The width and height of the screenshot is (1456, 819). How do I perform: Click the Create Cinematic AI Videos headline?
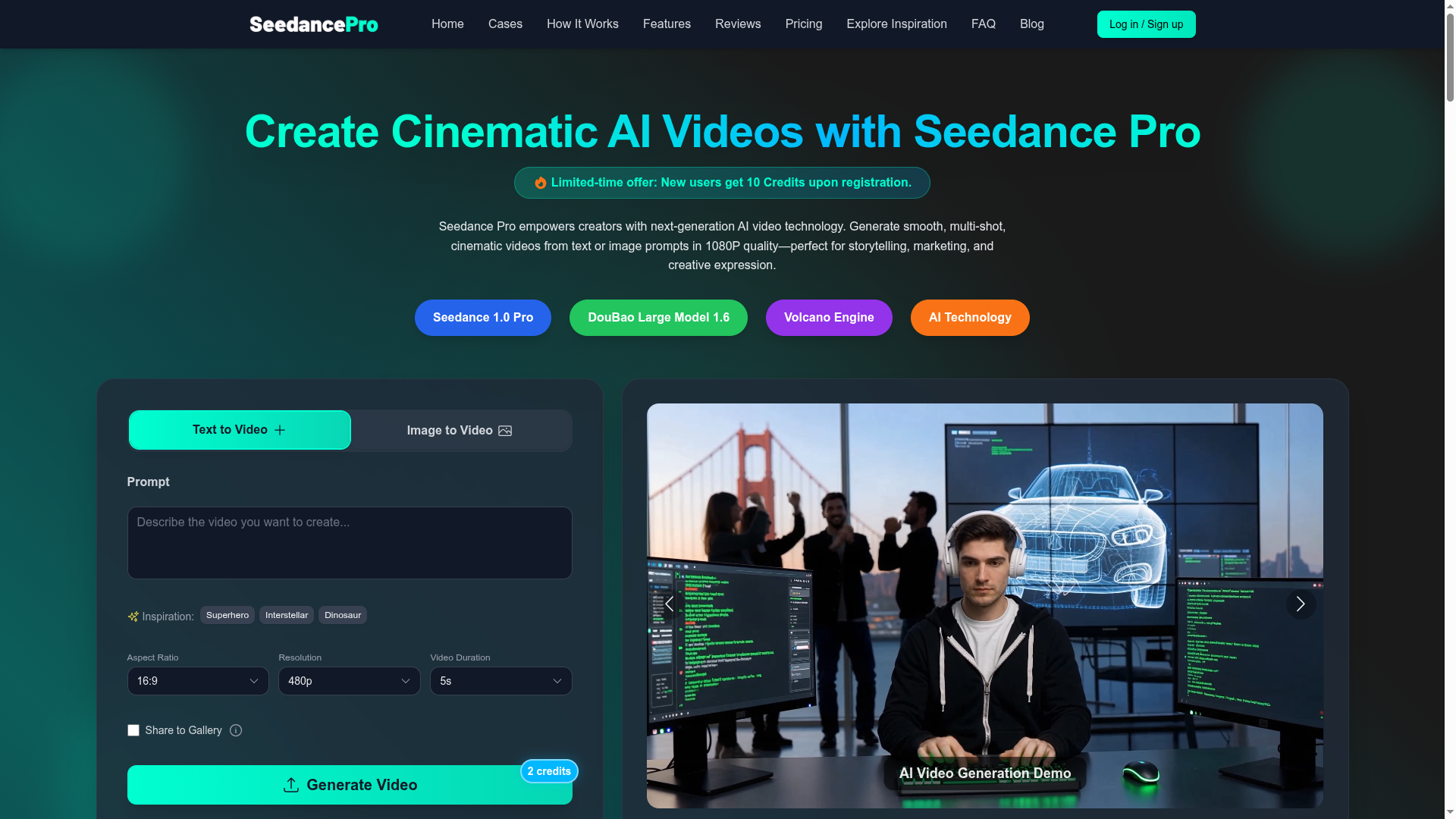pos(722,132)
